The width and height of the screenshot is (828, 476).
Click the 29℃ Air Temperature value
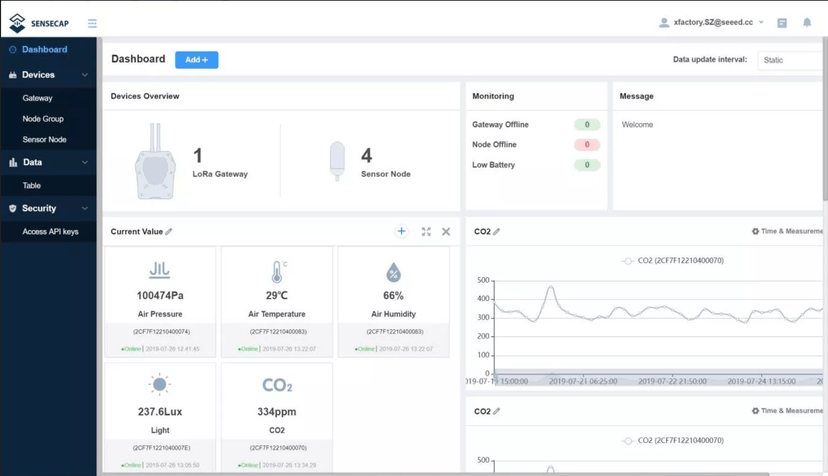[277, 295]
